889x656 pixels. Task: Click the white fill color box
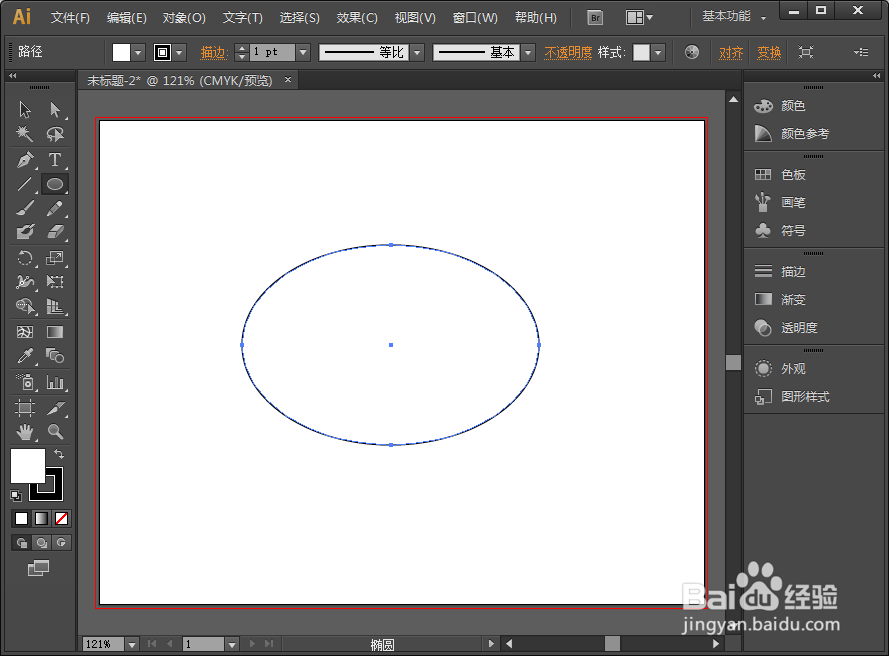click(x=28, y=465)
